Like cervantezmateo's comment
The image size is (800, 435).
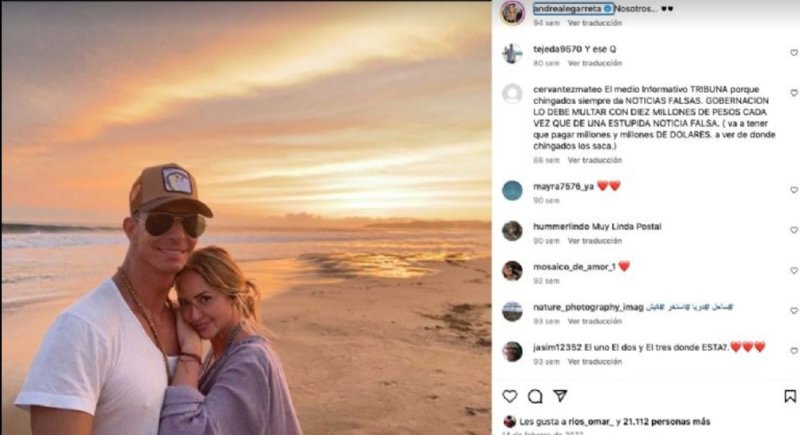794,93
